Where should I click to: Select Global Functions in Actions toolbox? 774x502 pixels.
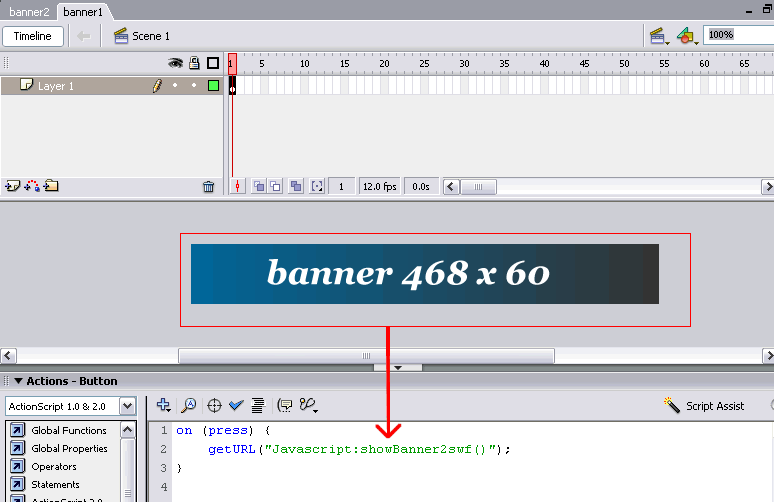coord(68,431)
